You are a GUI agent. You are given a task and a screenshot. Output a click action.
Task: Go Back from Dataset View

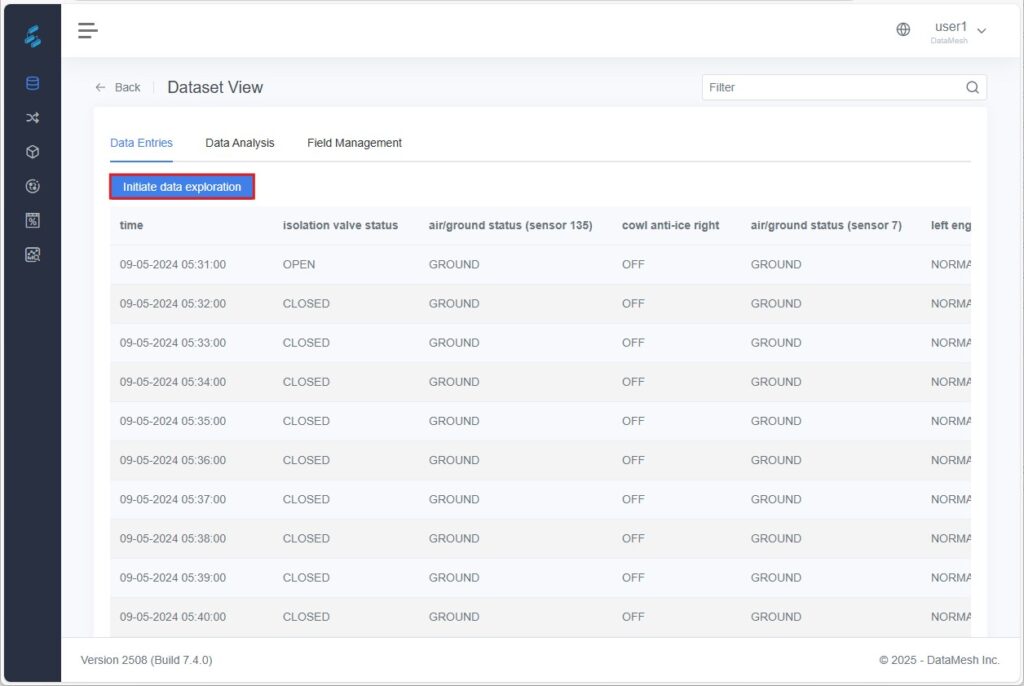pos(118,88)
